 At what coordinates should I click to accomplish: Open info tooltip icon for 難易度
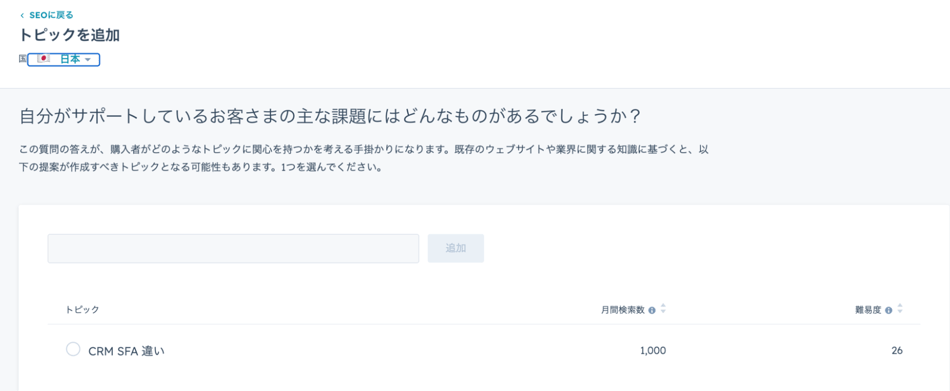pyautogui.click(x=888, y=310)
